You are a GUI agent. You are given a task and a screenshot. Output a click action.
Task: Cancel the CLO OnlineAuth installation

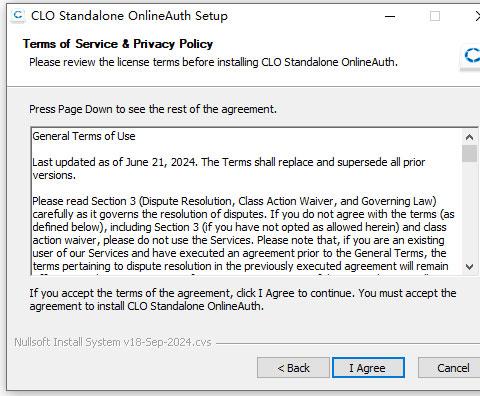tap(450, 368)
